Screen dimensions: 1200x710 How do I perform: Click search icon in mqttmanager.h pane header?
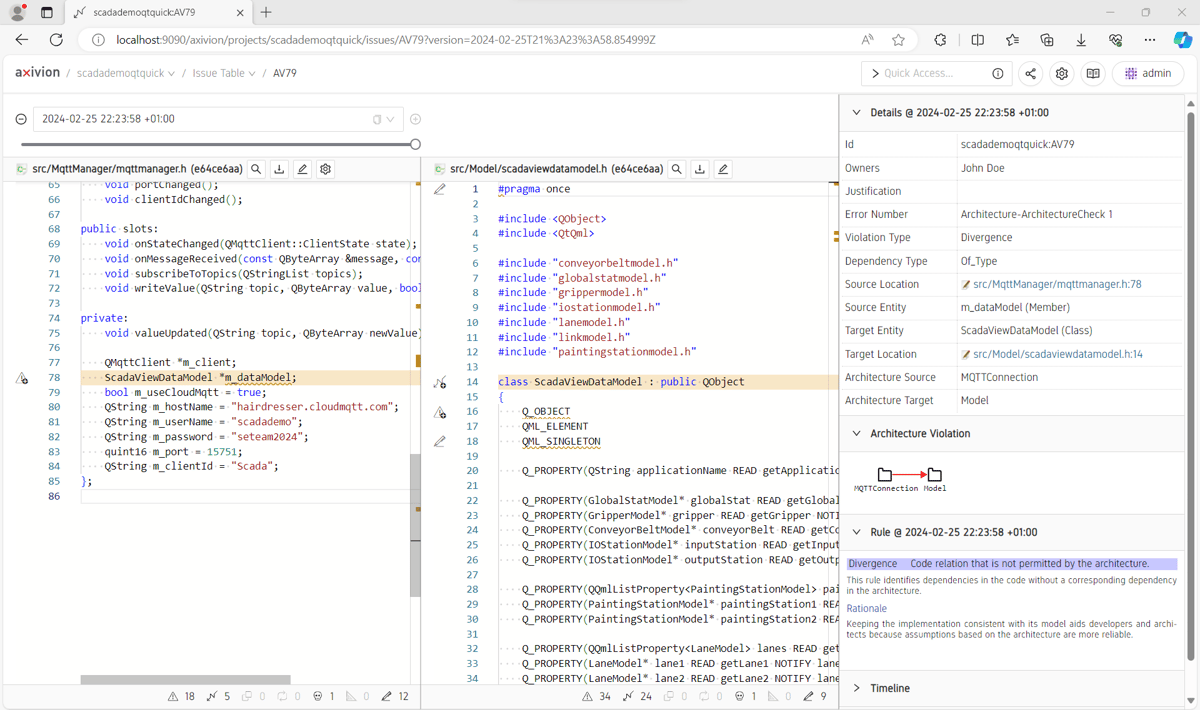tap(256, 170)
